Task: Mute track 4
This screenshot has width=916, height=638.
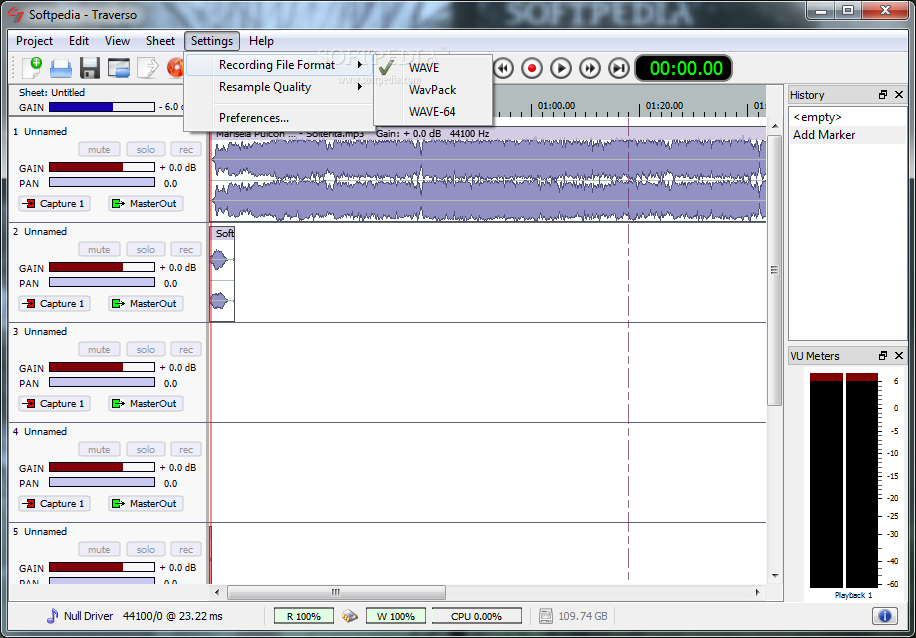Action: pyautogui.click(x=99, y=449)
